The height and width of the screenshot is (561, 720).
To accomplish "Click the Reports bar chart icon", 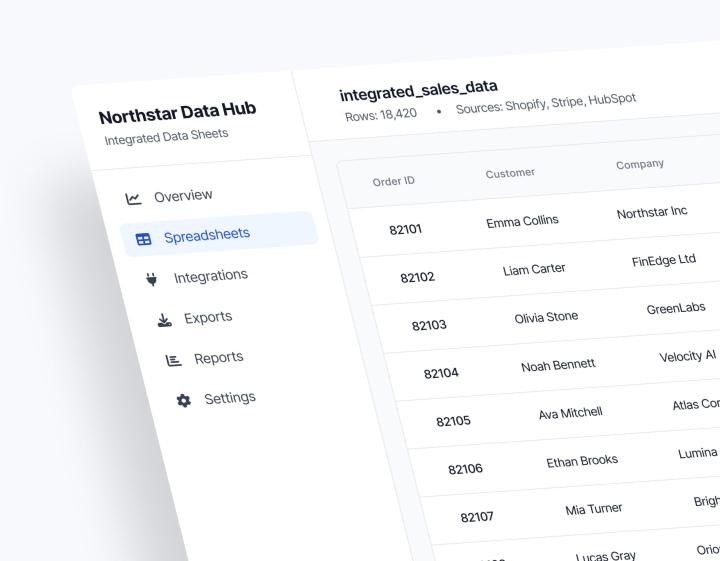I will click(174, 360).
